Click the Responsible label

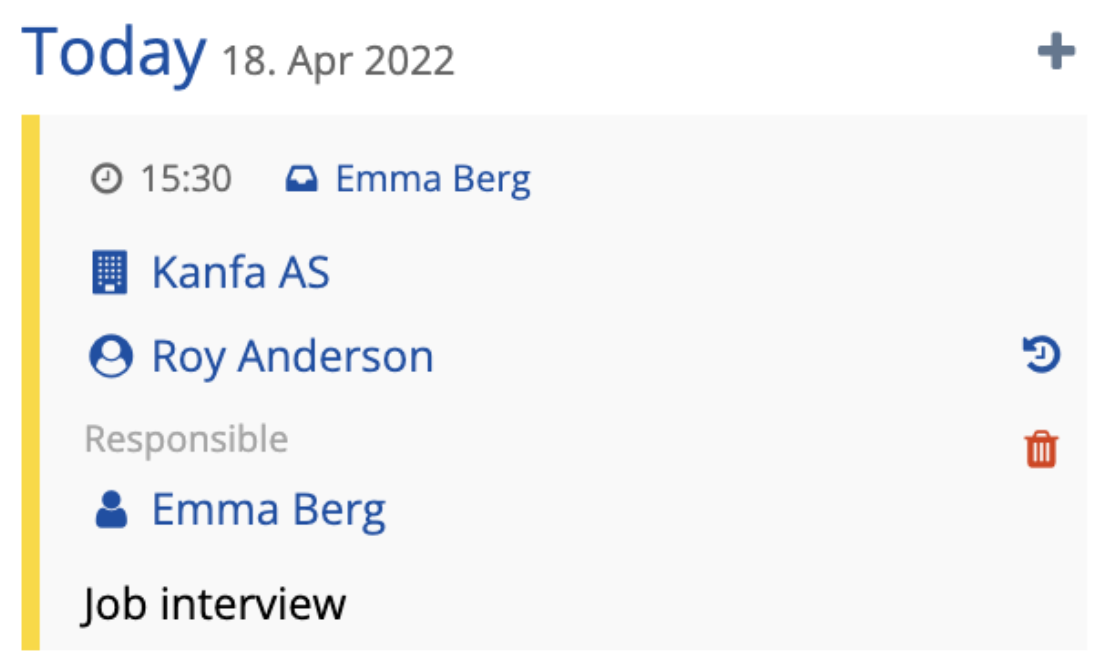tap(186, 439)
